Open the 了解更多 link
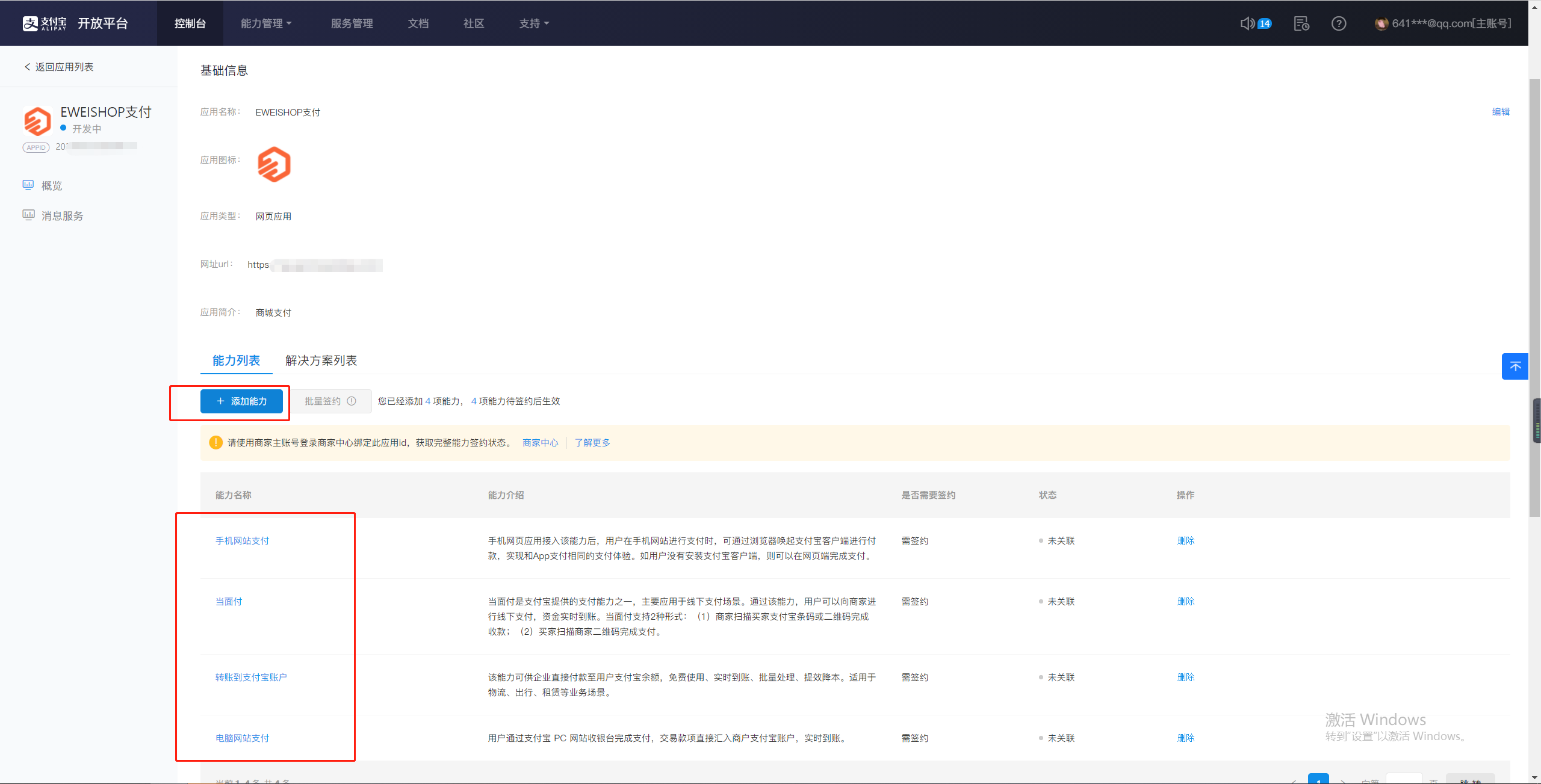 pyautogui.click(x=592, y=443)
